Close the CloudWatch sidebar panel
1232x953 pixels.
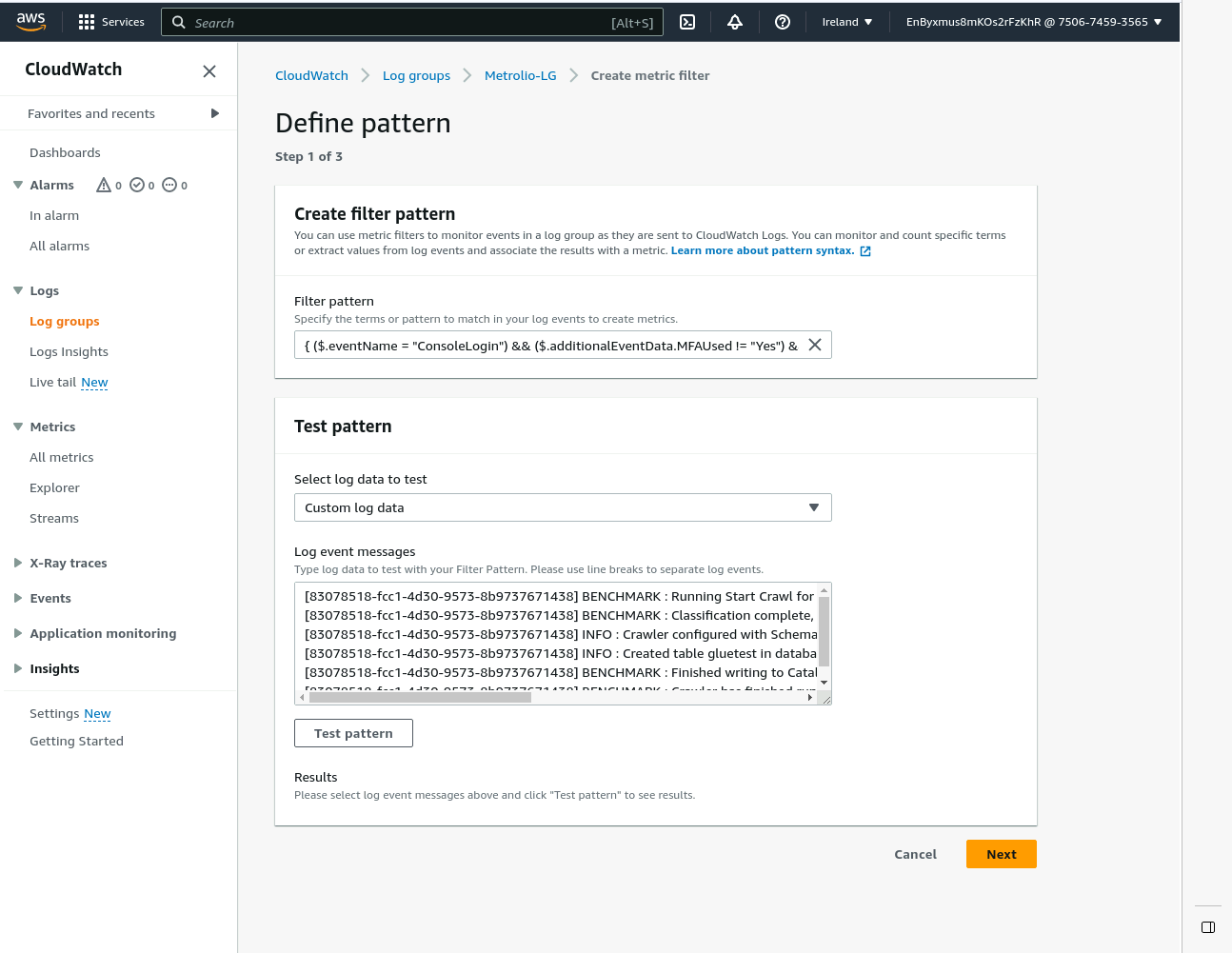tap(209, 71)
